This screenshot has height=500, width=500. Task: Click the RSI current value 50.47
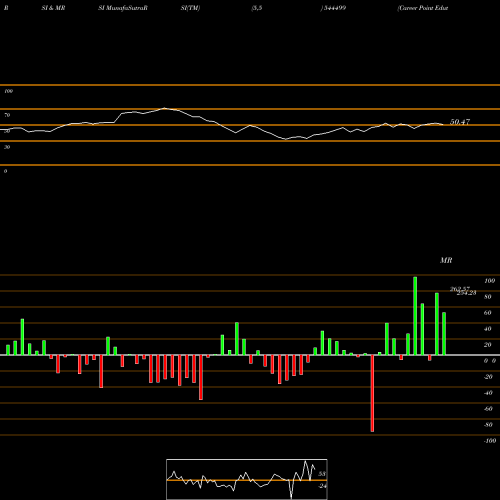[460, 122]
